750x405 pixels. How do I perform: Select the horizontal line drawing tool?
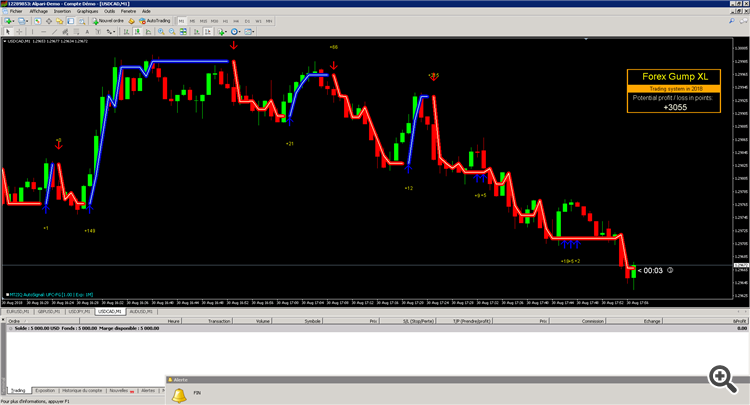(44, 32)
